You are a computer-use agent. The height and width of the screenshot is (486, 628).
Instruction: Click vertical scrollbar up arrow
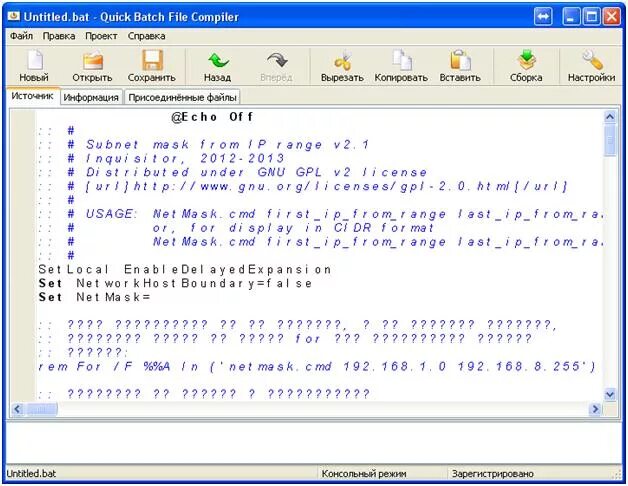coord(610,117)
